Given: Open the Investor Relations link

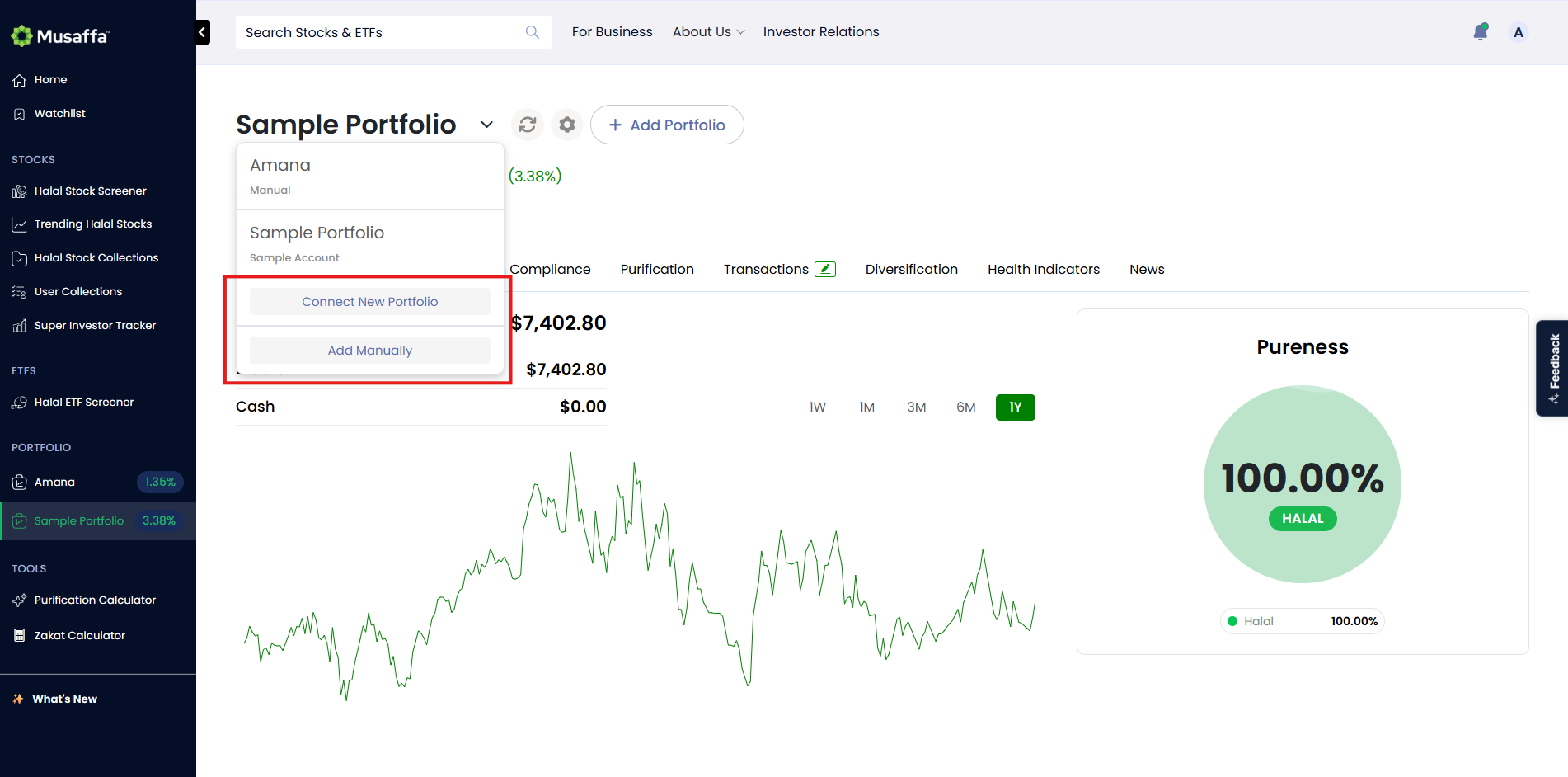Looking at the screenshot, I should tap(821, 32).
